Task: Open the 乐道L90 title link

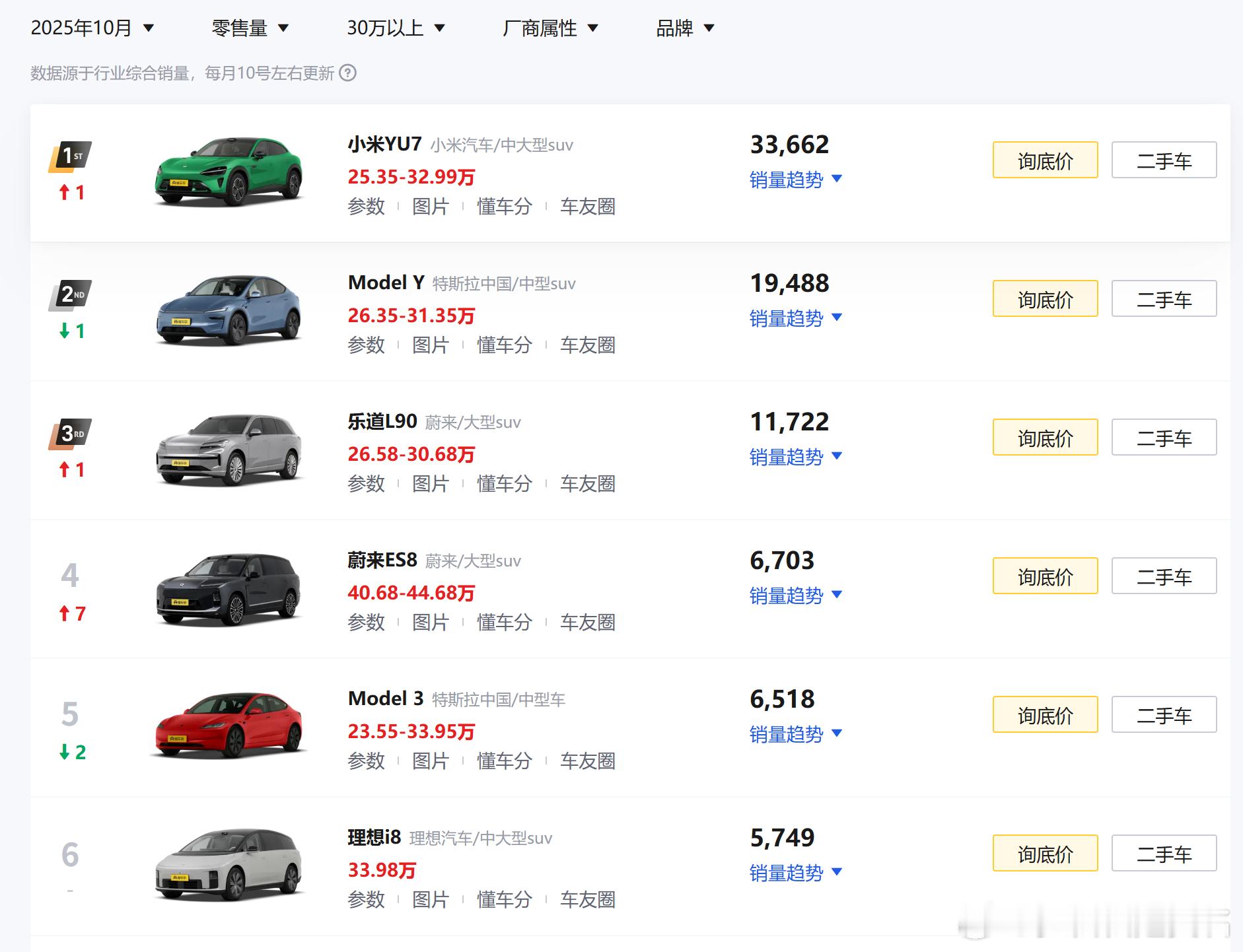Action: (382, 421)
